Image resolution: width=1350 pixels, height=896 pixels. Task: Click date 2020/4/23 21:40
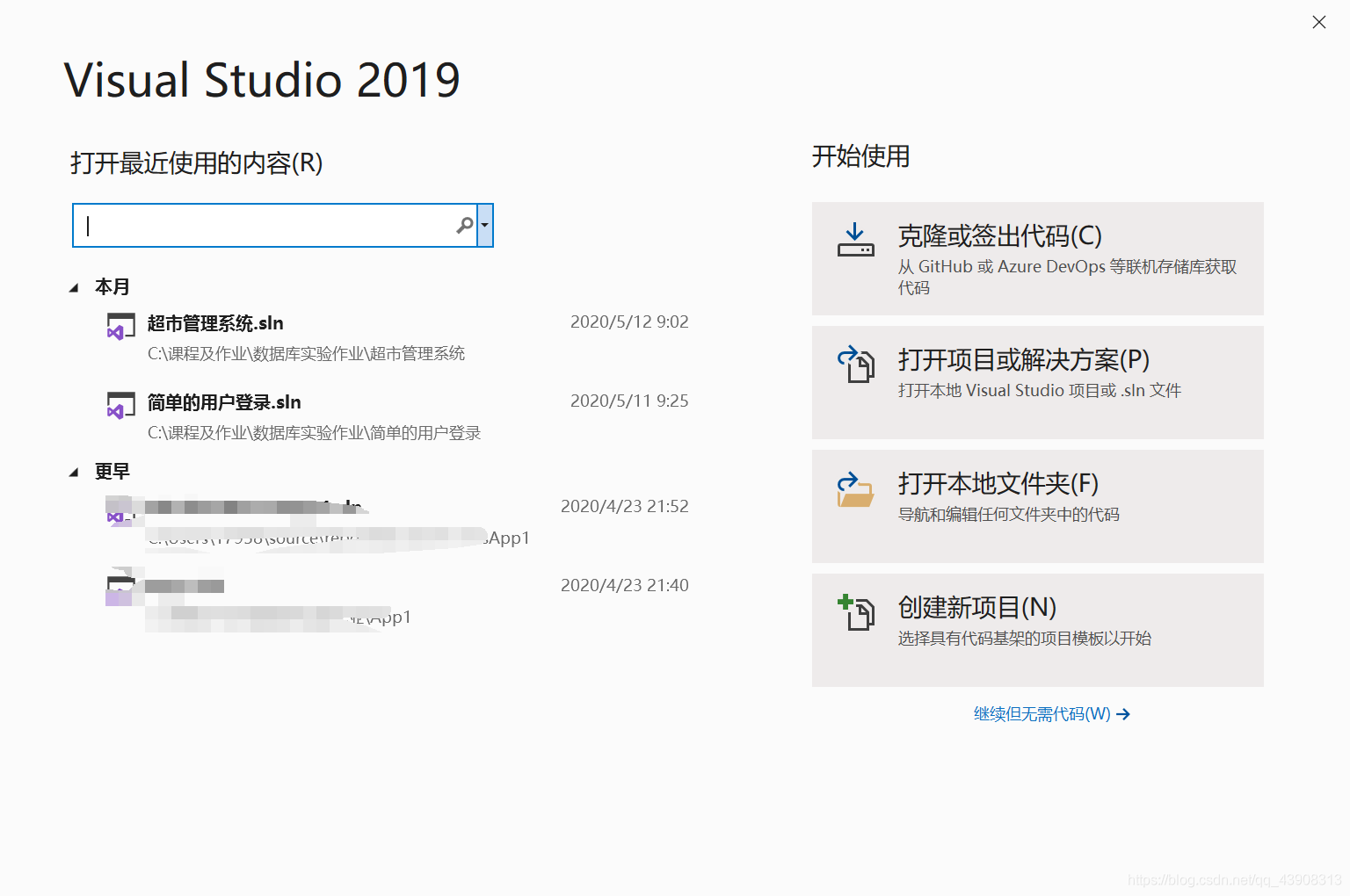tap(625, 585)
